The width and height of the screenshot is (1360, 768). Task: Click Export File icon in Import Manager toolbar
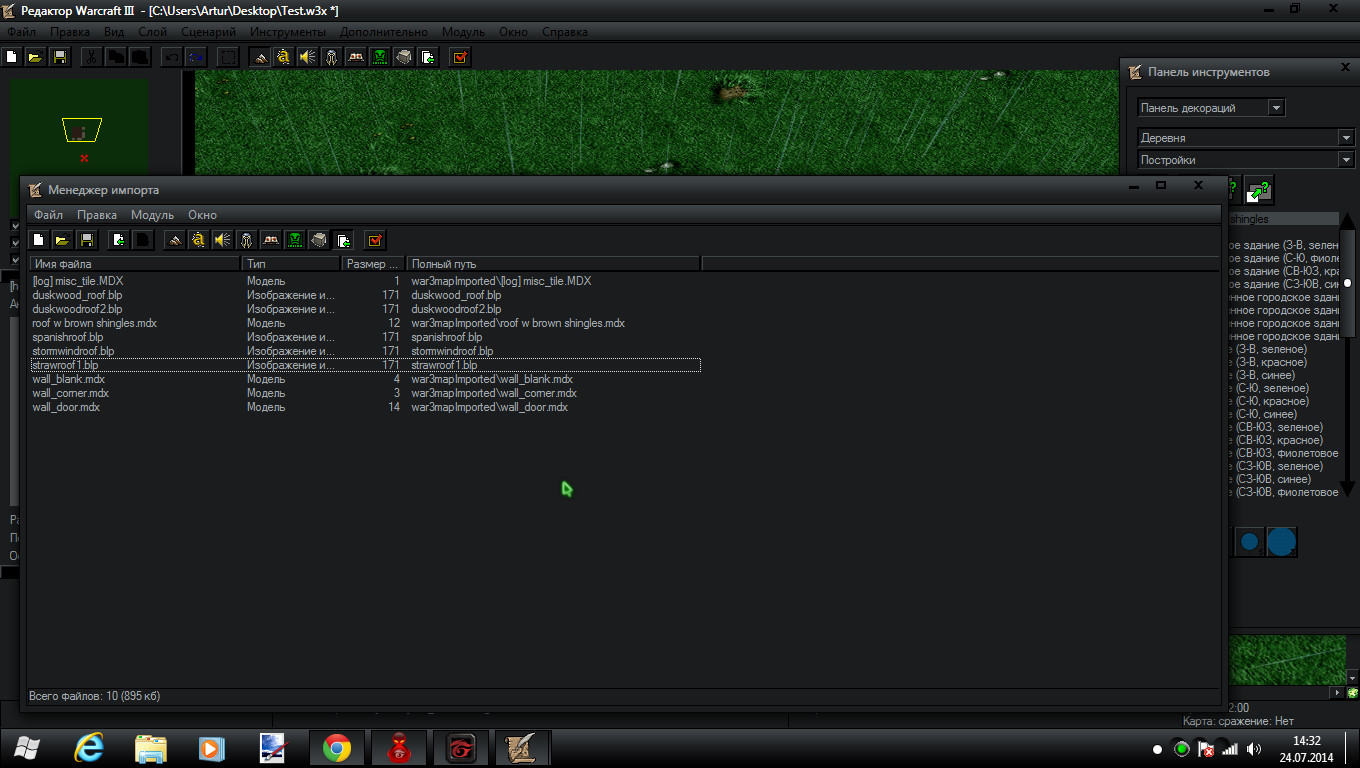pyautogui.click(x=143, y=240)
